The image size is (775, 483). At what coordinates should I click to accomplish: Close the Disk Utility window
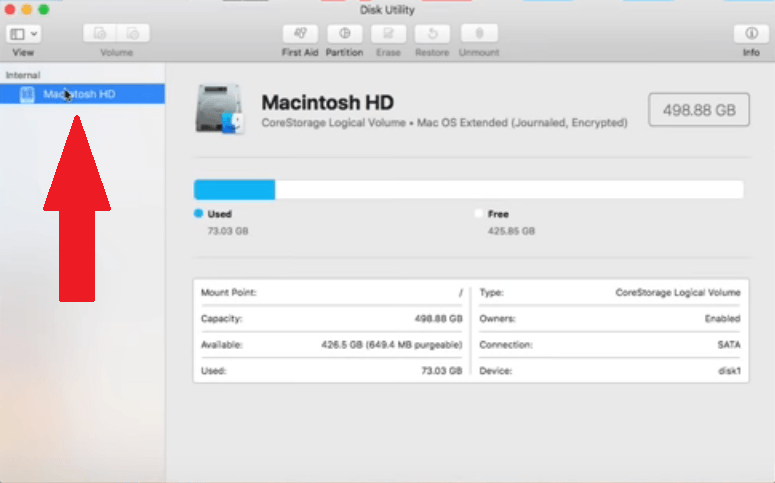click(x=9, y=9)
